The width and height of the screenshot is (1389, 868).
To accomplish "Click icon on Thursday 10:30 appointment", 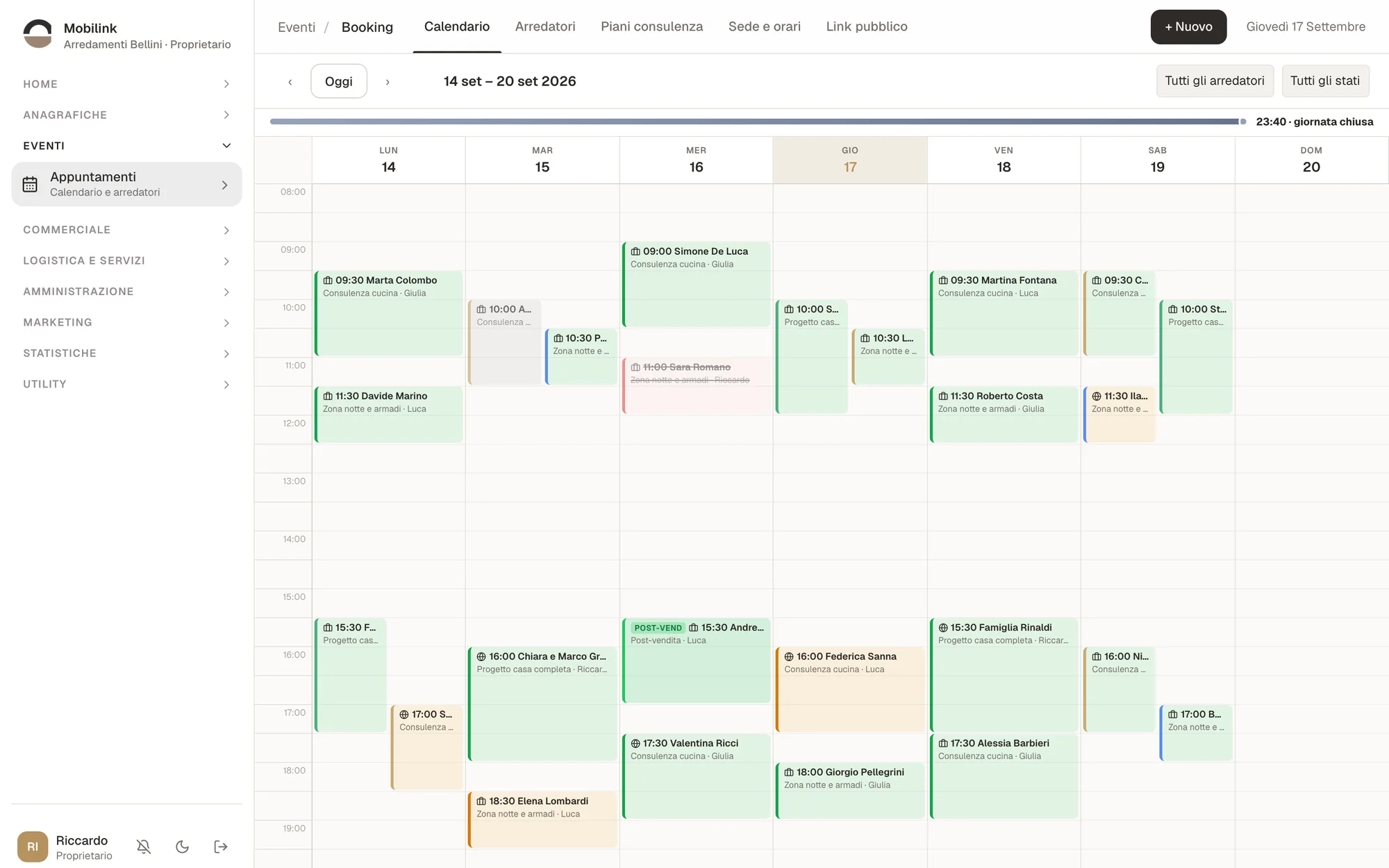I will (x=865, y=338).
